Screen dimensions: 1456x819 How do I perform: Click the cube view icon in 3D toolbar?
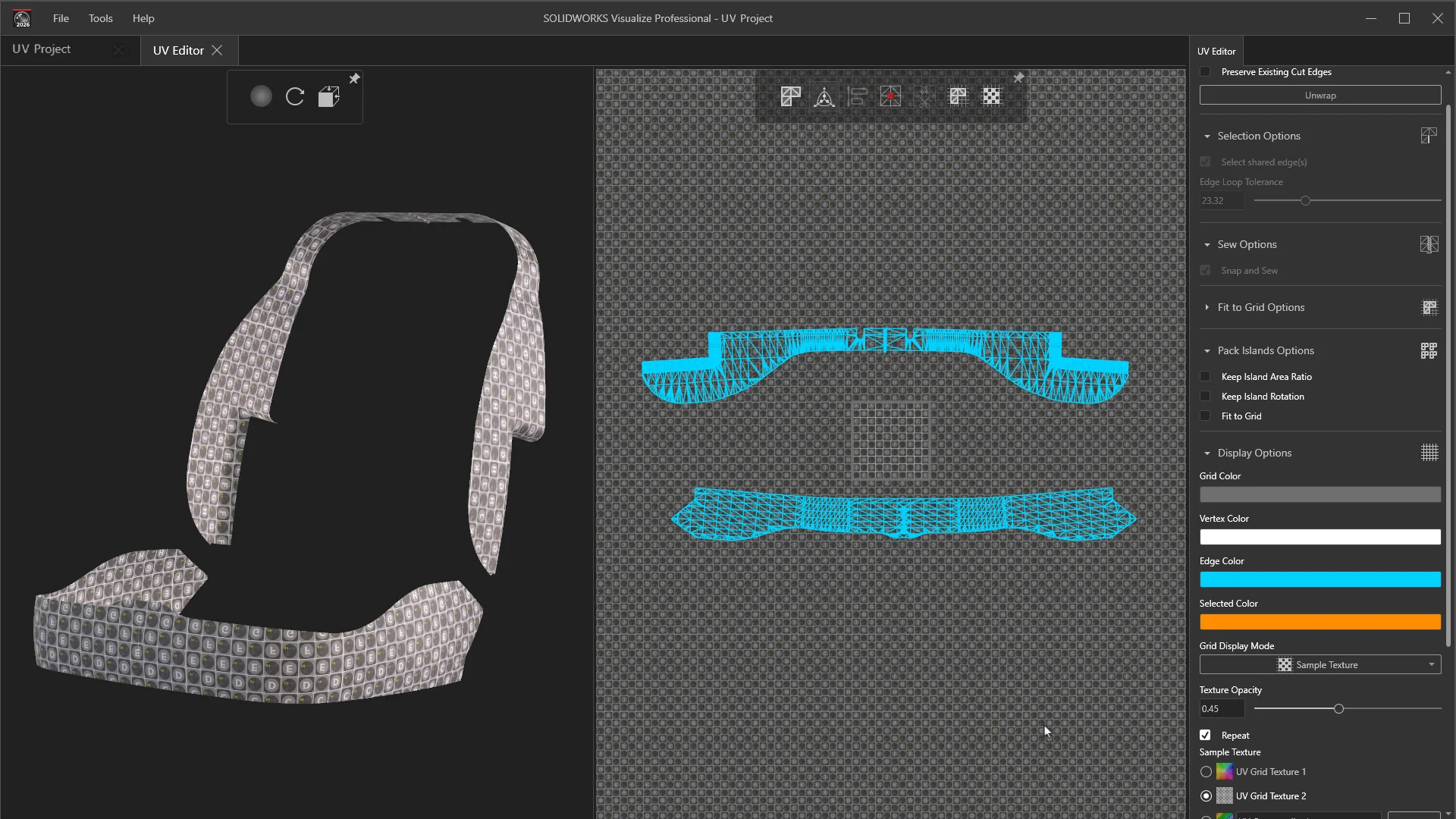(328, 96)
